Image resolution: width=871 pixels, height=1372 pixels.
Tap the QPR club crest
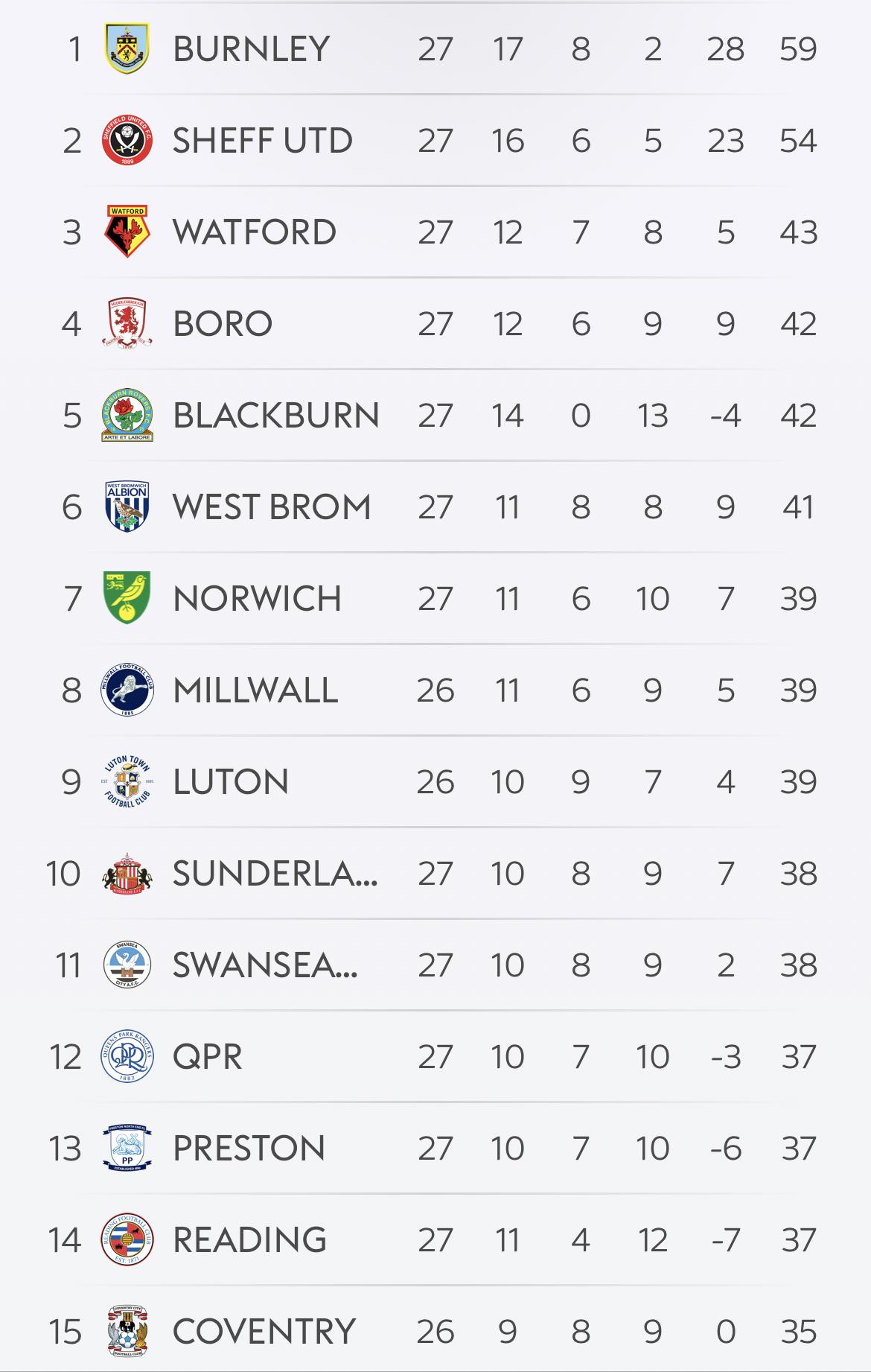click(127, 1056)
